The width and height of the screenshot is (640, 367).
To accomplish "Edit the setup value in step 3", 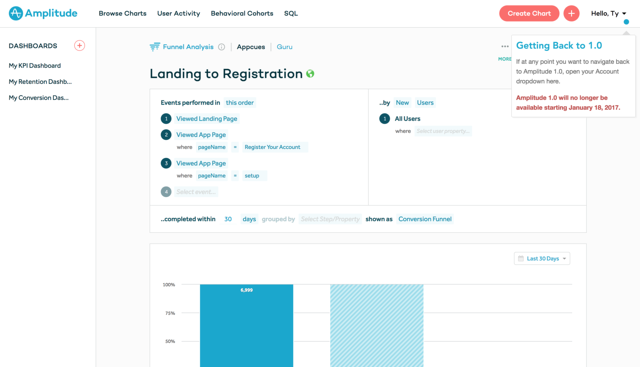I will [255, 176].
